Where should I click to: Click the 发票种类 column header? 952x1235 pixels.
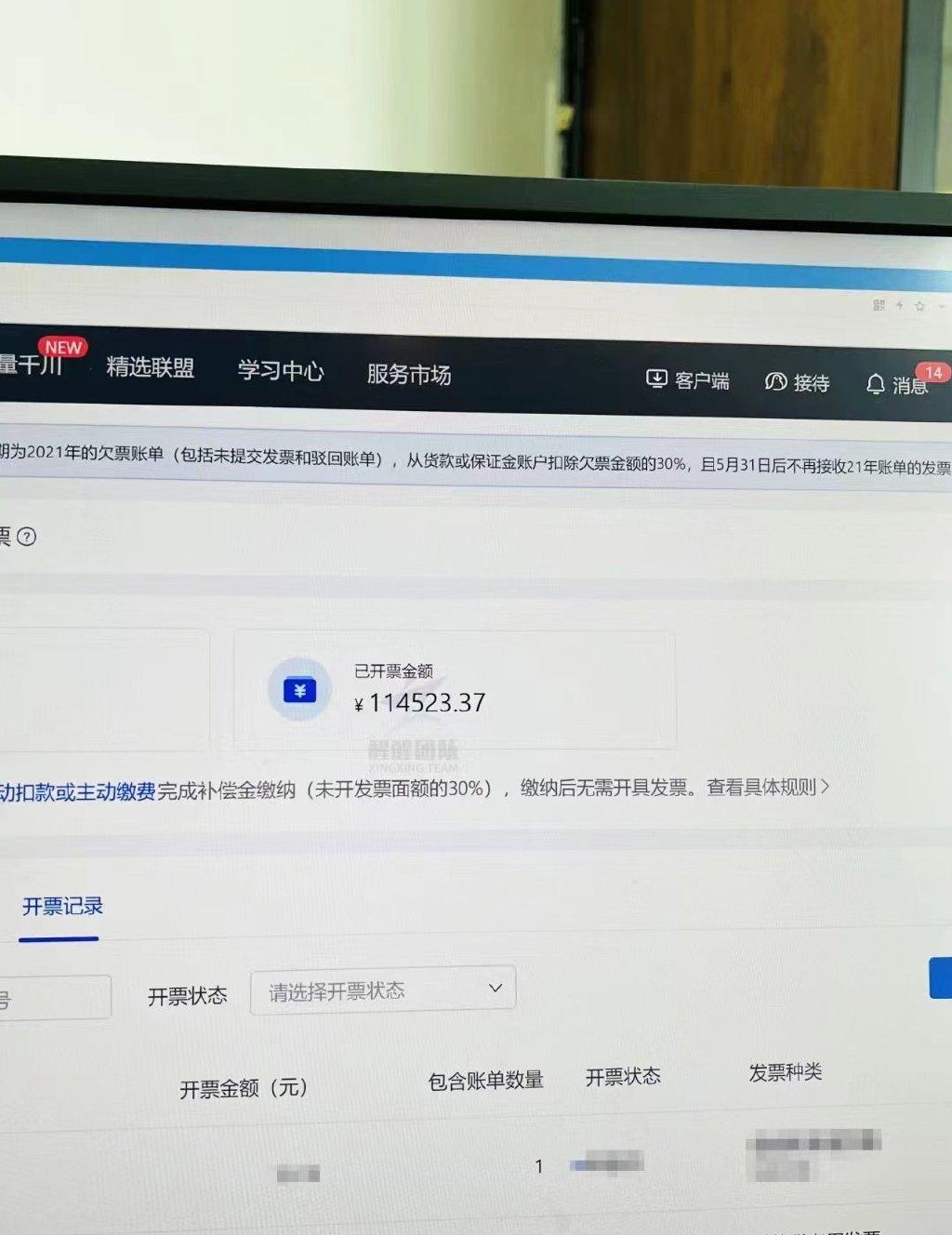tap(786, 1072)
